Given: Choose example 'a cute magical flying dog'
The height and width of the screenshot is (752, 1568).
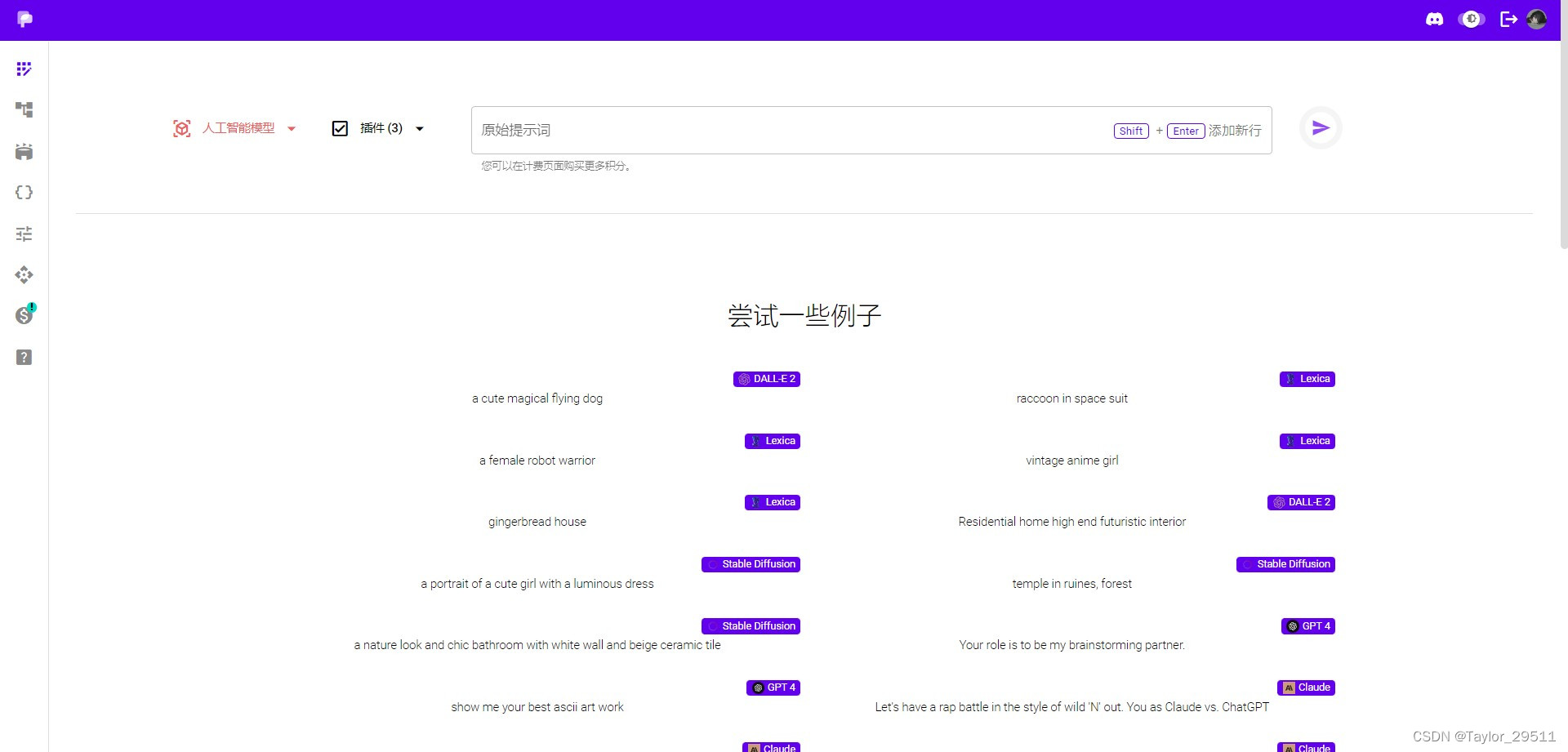Looking at the screenshot, I should (x=537, y=398).
